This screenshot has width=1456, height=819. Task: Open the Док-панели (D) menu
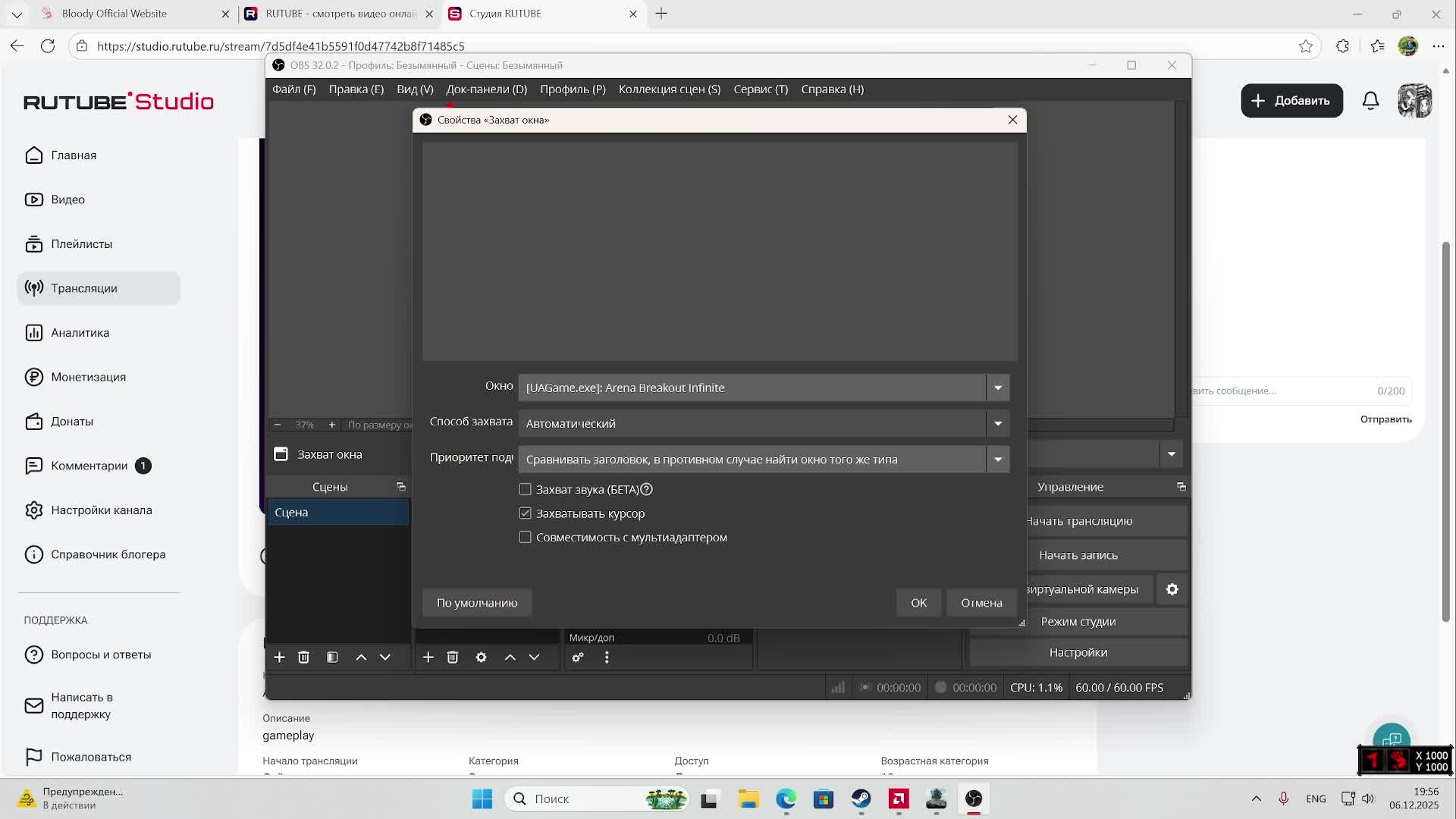(x=486, y=89)
